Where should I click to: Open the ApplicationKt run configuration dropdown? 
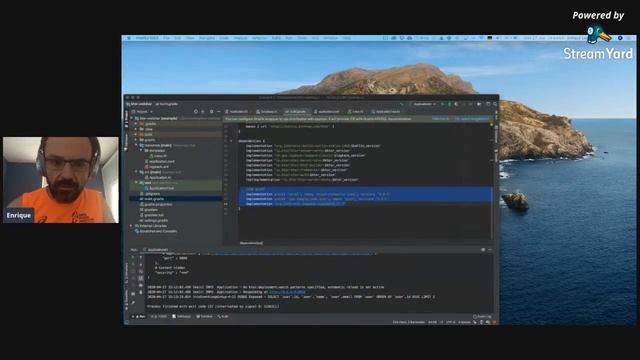coord(423,104)
